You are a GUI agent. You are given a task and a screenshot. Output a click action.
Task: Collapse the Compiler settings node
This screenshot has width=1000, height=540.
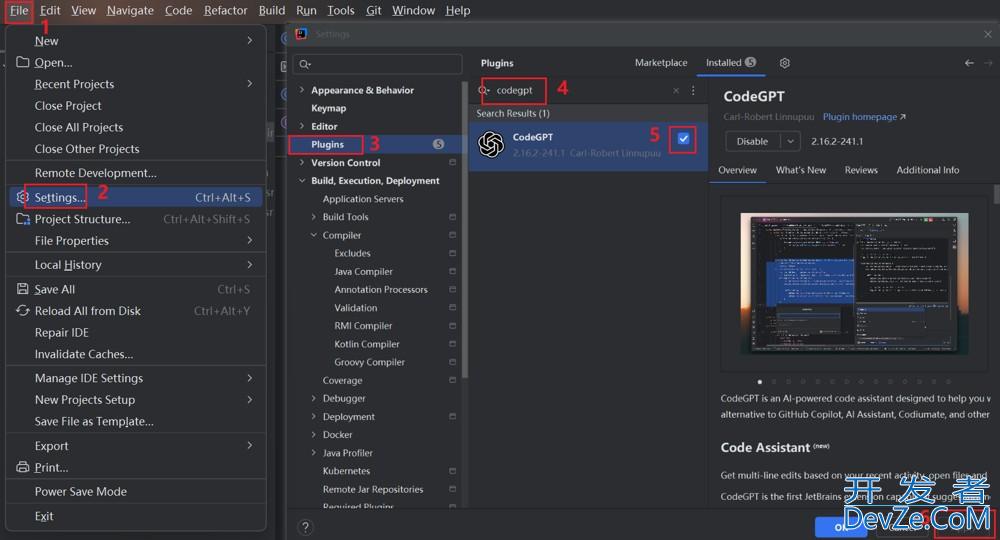[313, 235]
